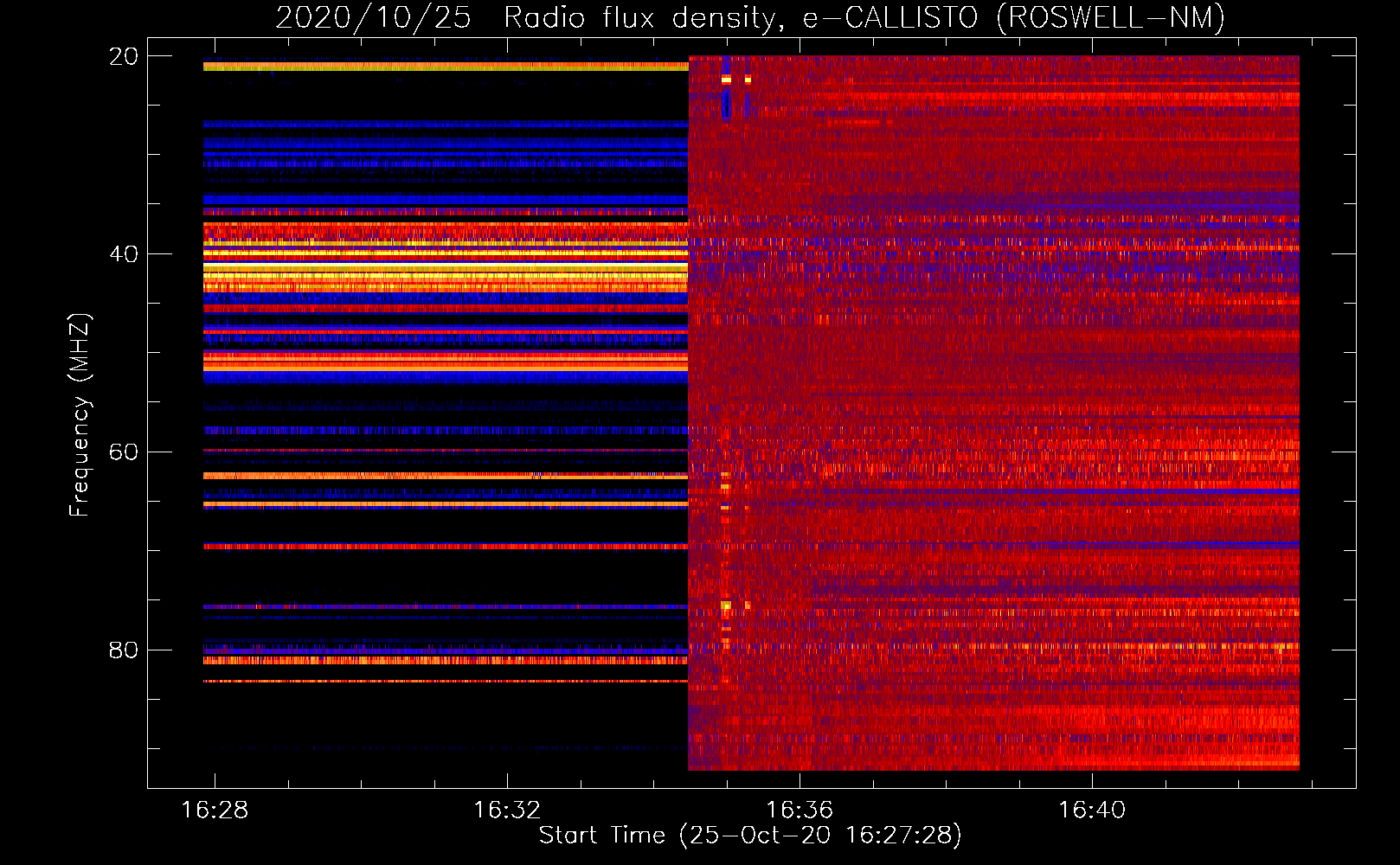Click the plot title '2020/10/25 Radio flux density'
The width and height of the screenshot is (1400, 865).
click(x=750, y=17)
